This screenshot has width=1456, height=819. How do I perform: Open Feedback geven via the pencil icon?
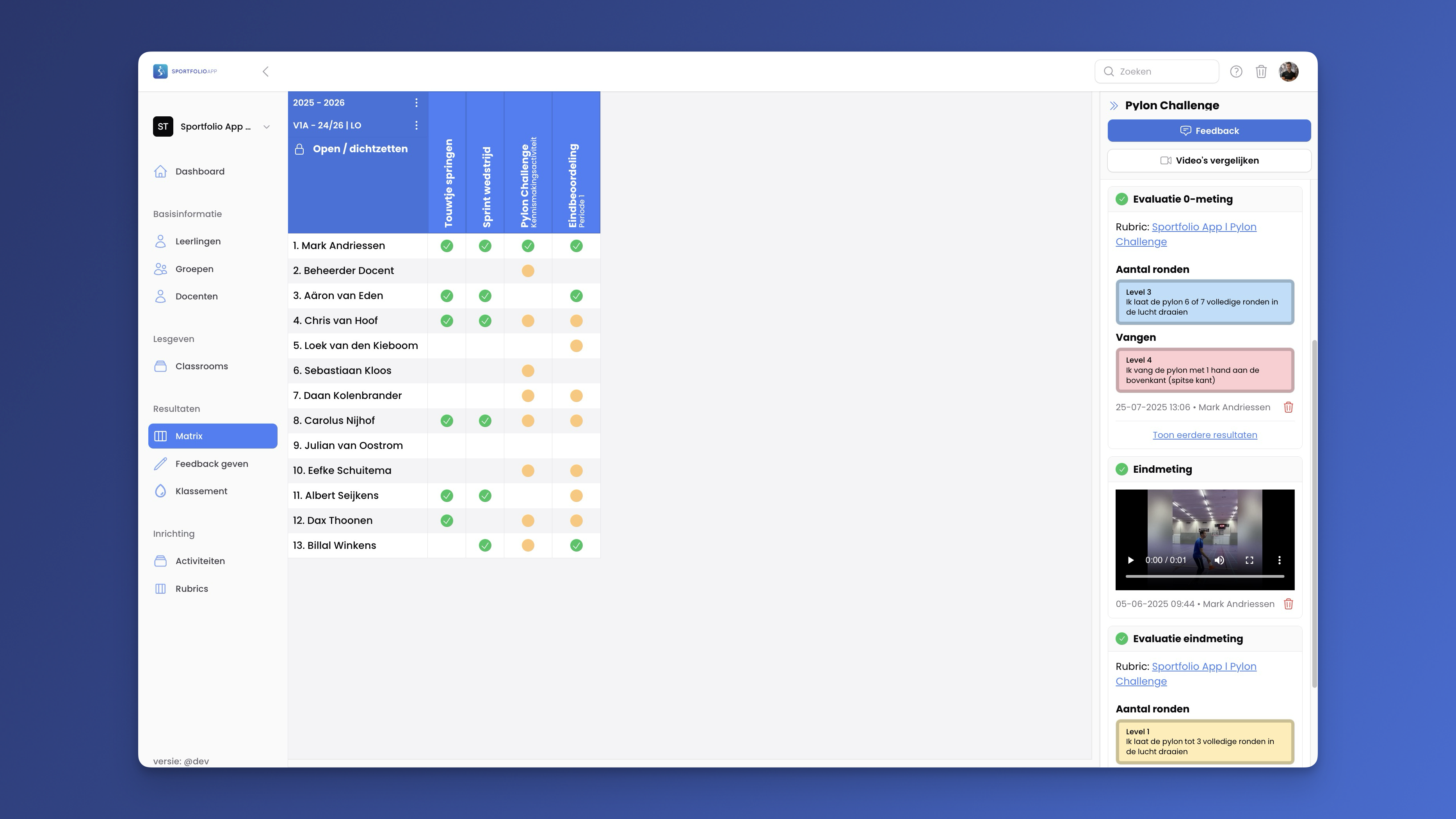(160, 463)
